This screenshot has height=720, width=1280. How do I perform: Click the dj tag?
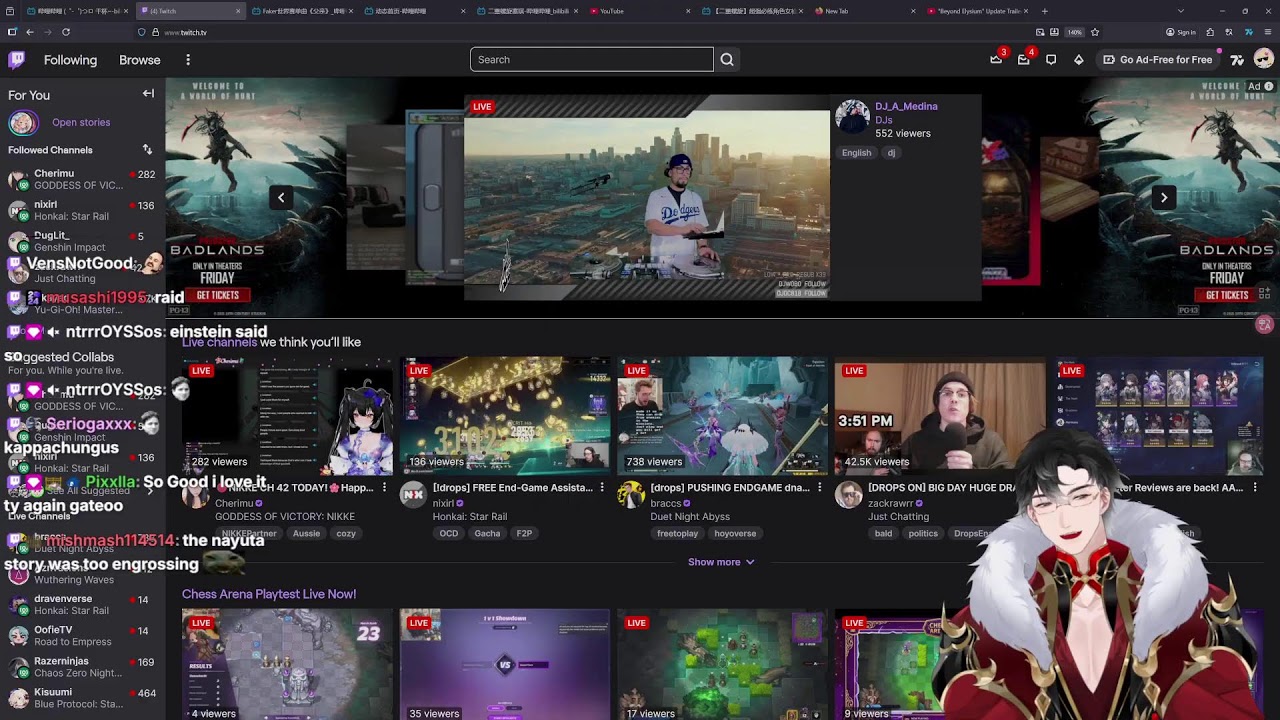click(x=891, y=153)
